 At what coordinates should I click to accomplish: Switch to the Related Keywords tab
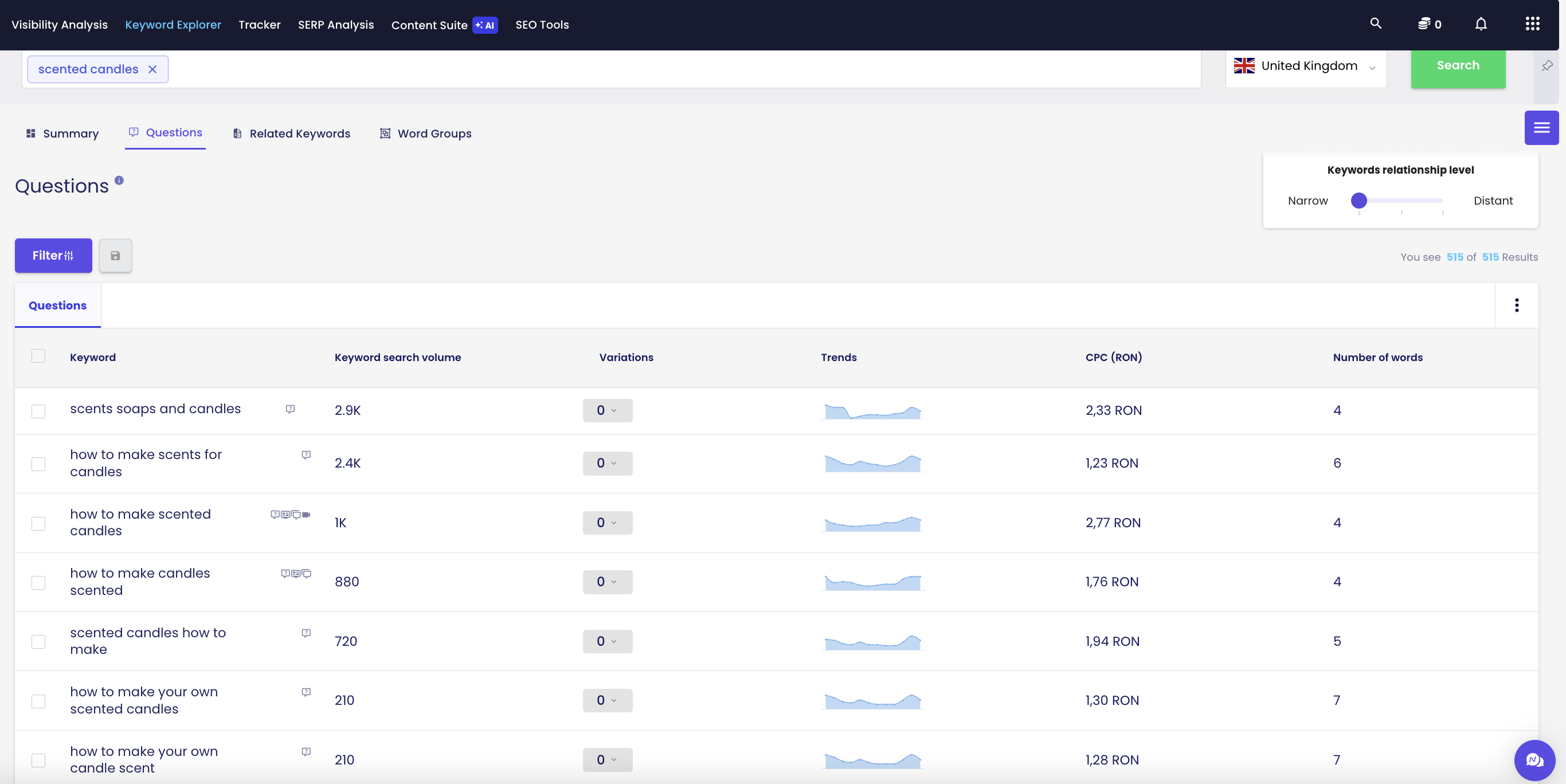(291, 133)
